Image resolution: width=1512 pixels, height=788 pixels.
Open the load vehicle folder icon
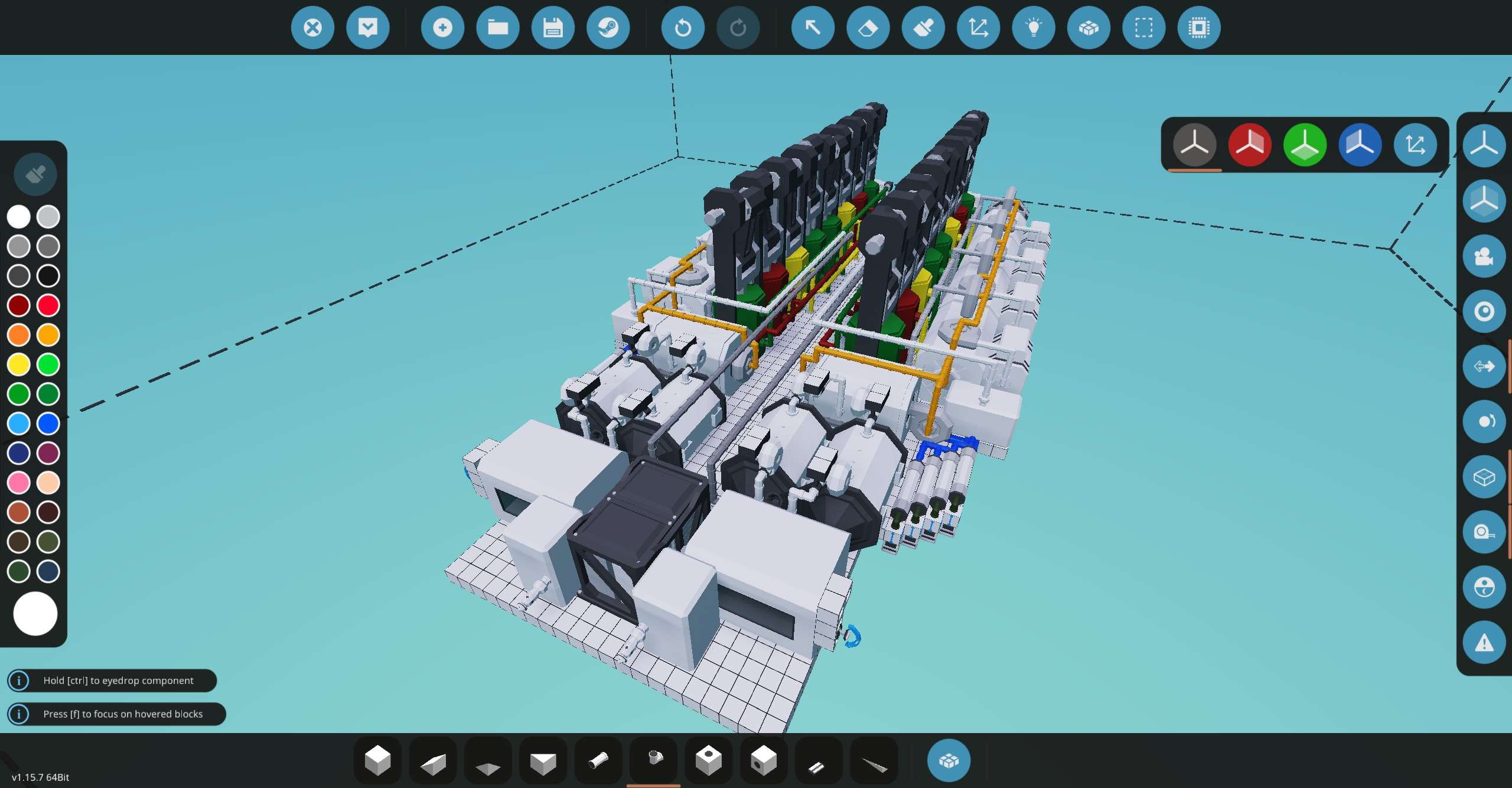[498, 28]
